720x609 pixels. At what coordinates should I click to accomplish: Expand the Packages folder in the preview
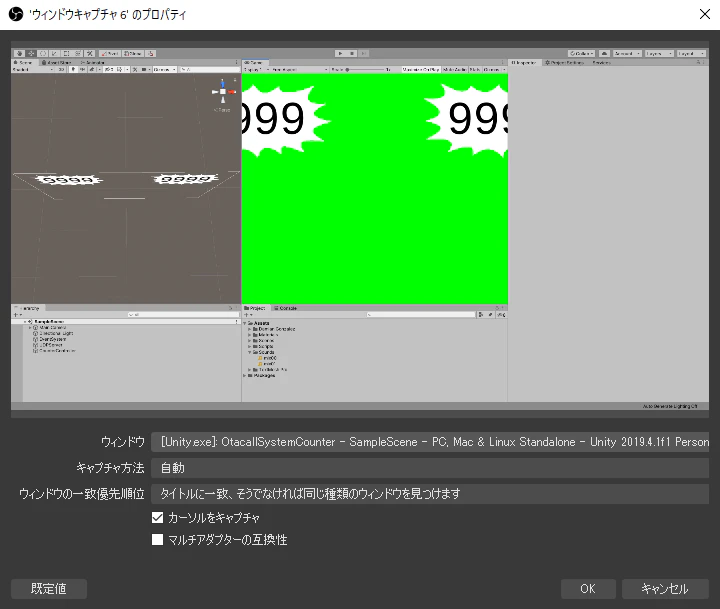[x=244, y=375]
